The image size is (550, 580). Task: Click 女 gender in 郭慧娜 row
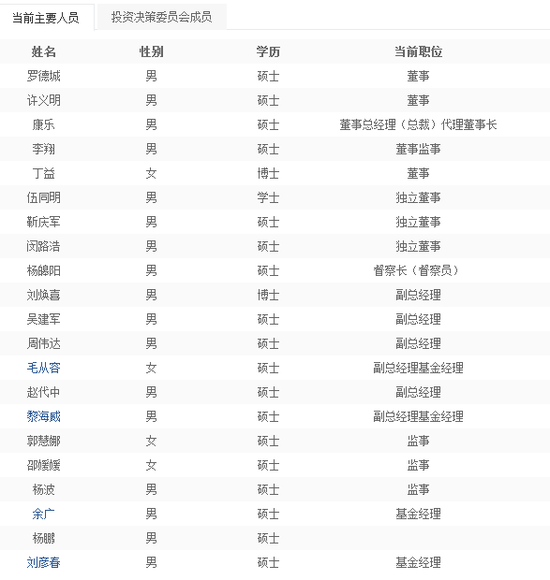[151, 441]
